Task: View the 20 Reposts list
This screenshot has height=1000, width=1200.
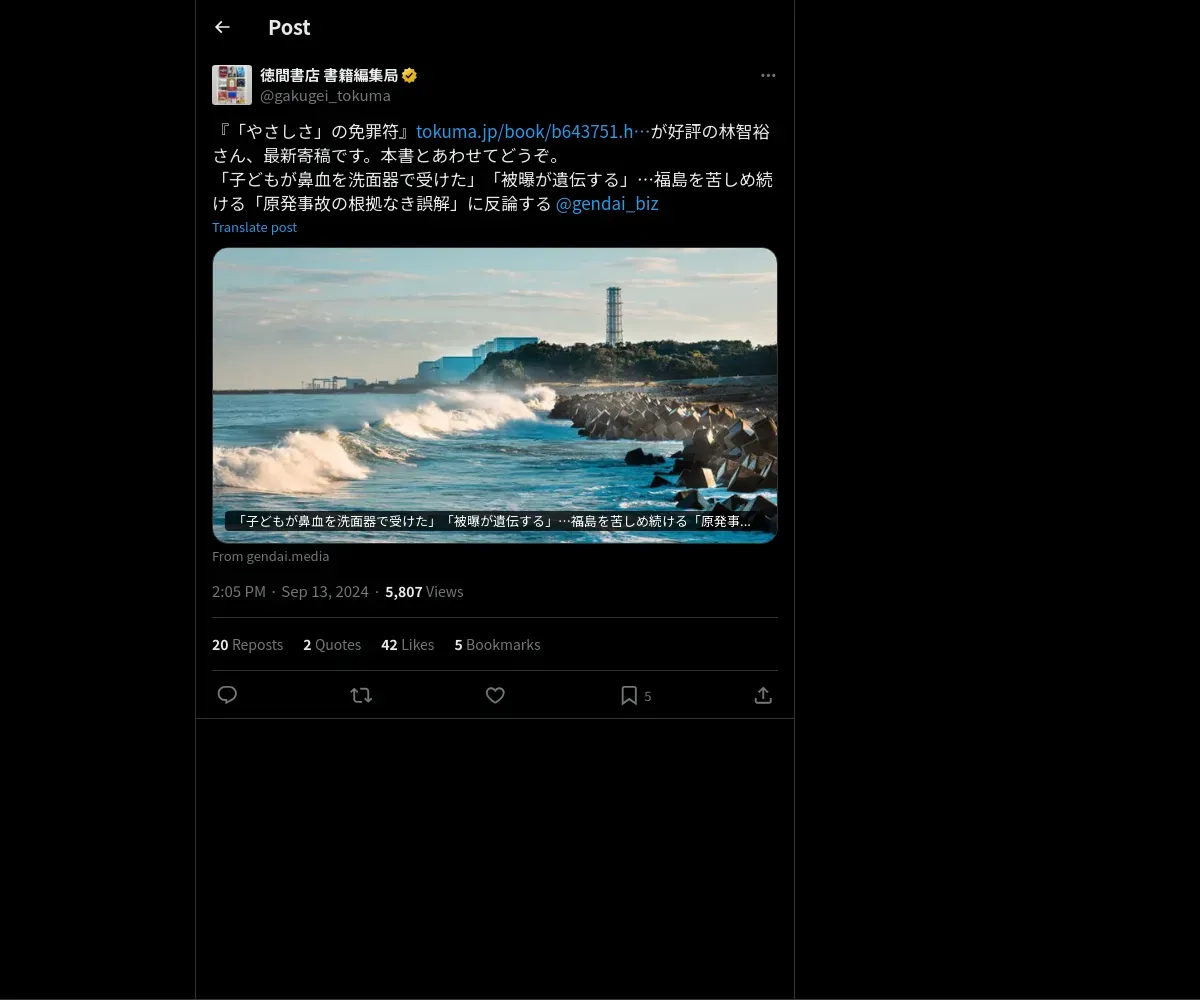Action: tap(247, 644)
